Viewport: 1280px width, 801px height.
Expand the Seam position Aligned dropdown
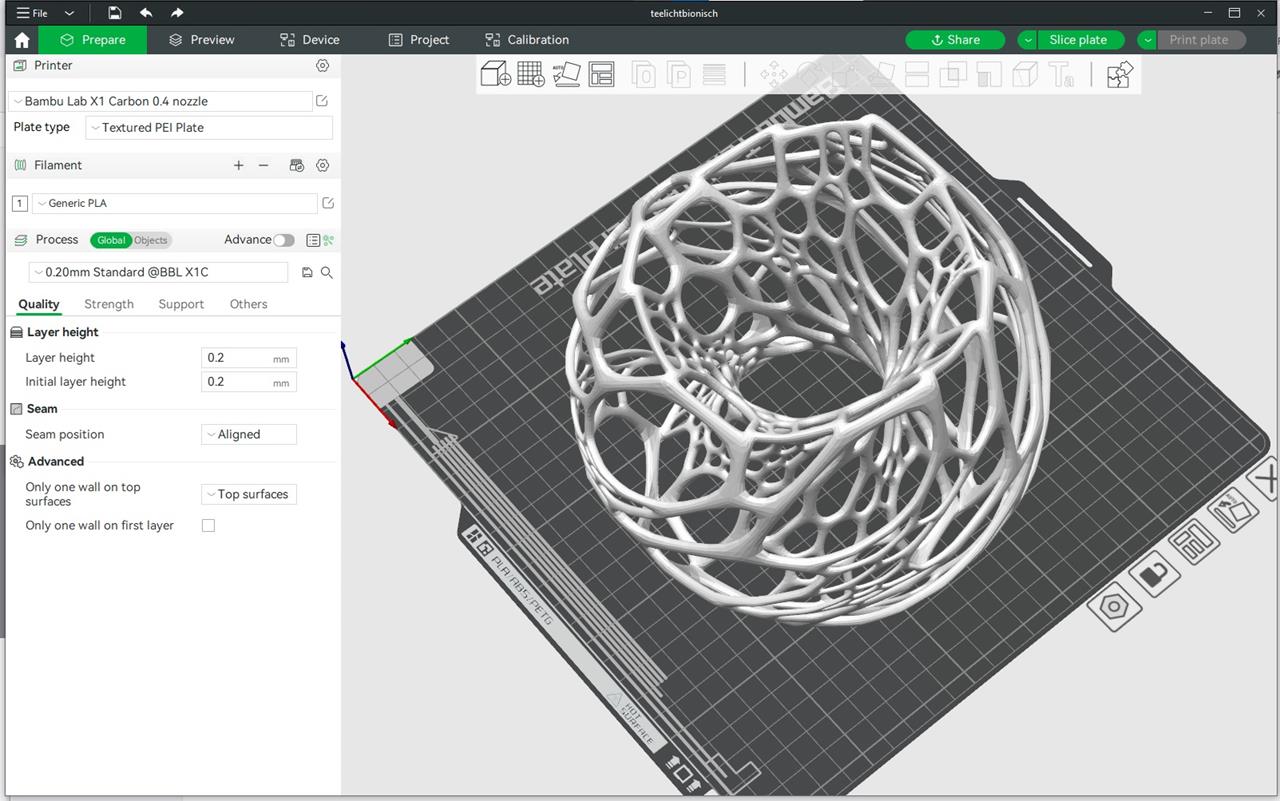(249, 434)
